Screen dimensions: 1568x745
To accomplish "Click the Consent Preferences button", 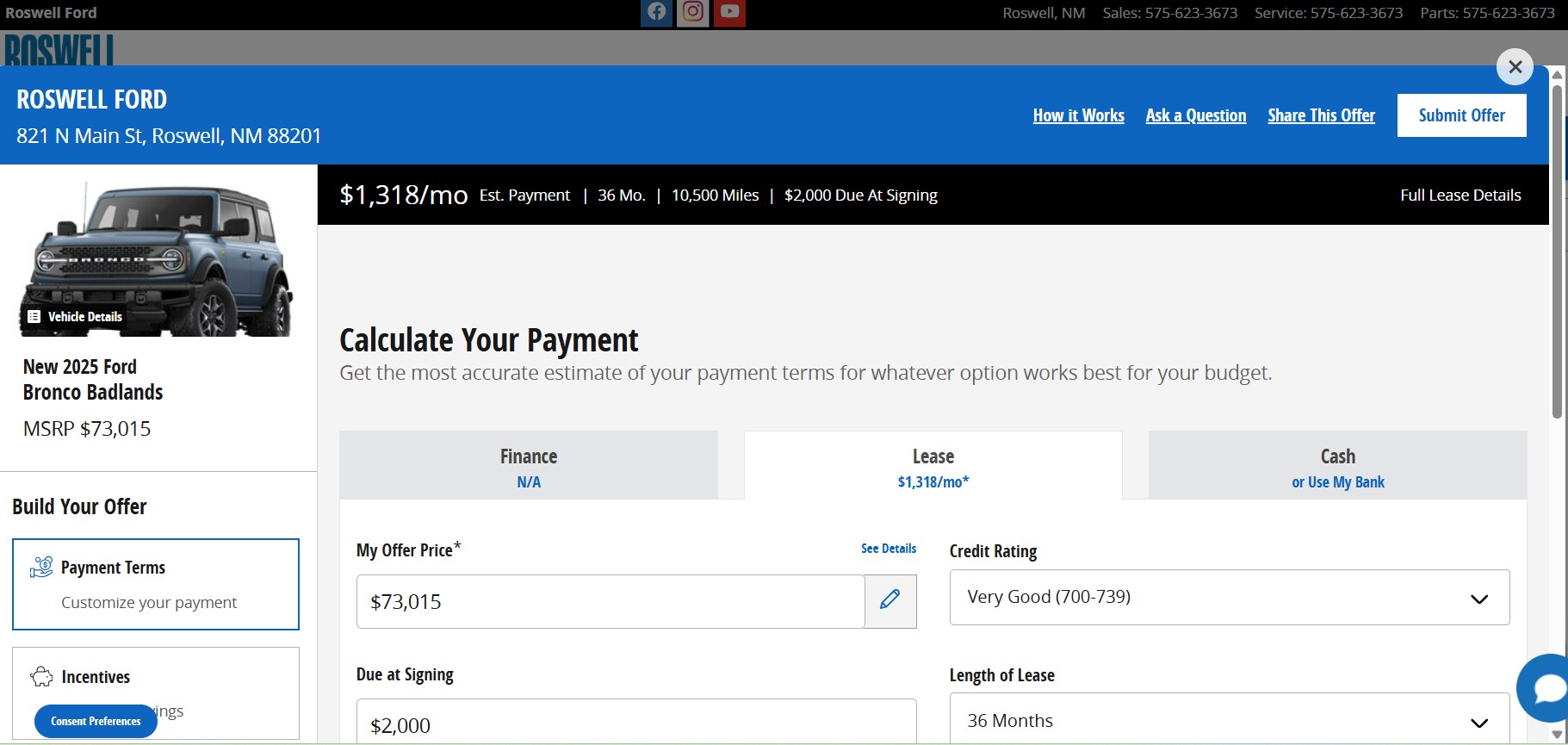I will click(x=96, y=722).
